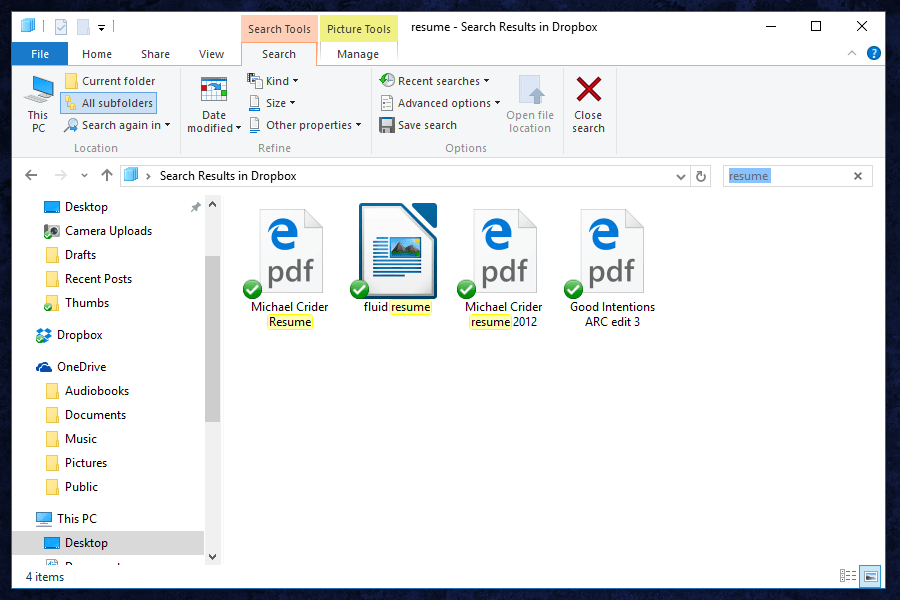
Task: Open Other properties dropdown
Action: [x=305, y=125]
